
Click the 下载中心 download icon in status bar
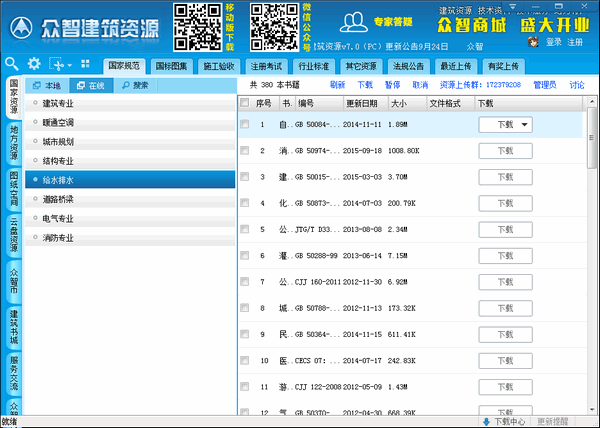pyautogui.click(x=487, y=421)
